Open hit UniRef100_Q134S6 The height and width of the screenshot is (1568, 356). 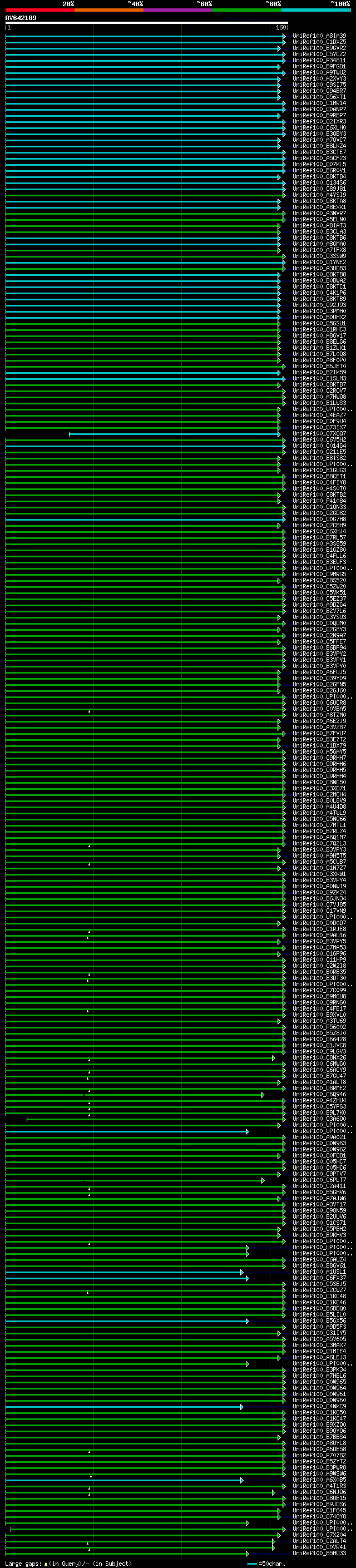click(319, 182)
